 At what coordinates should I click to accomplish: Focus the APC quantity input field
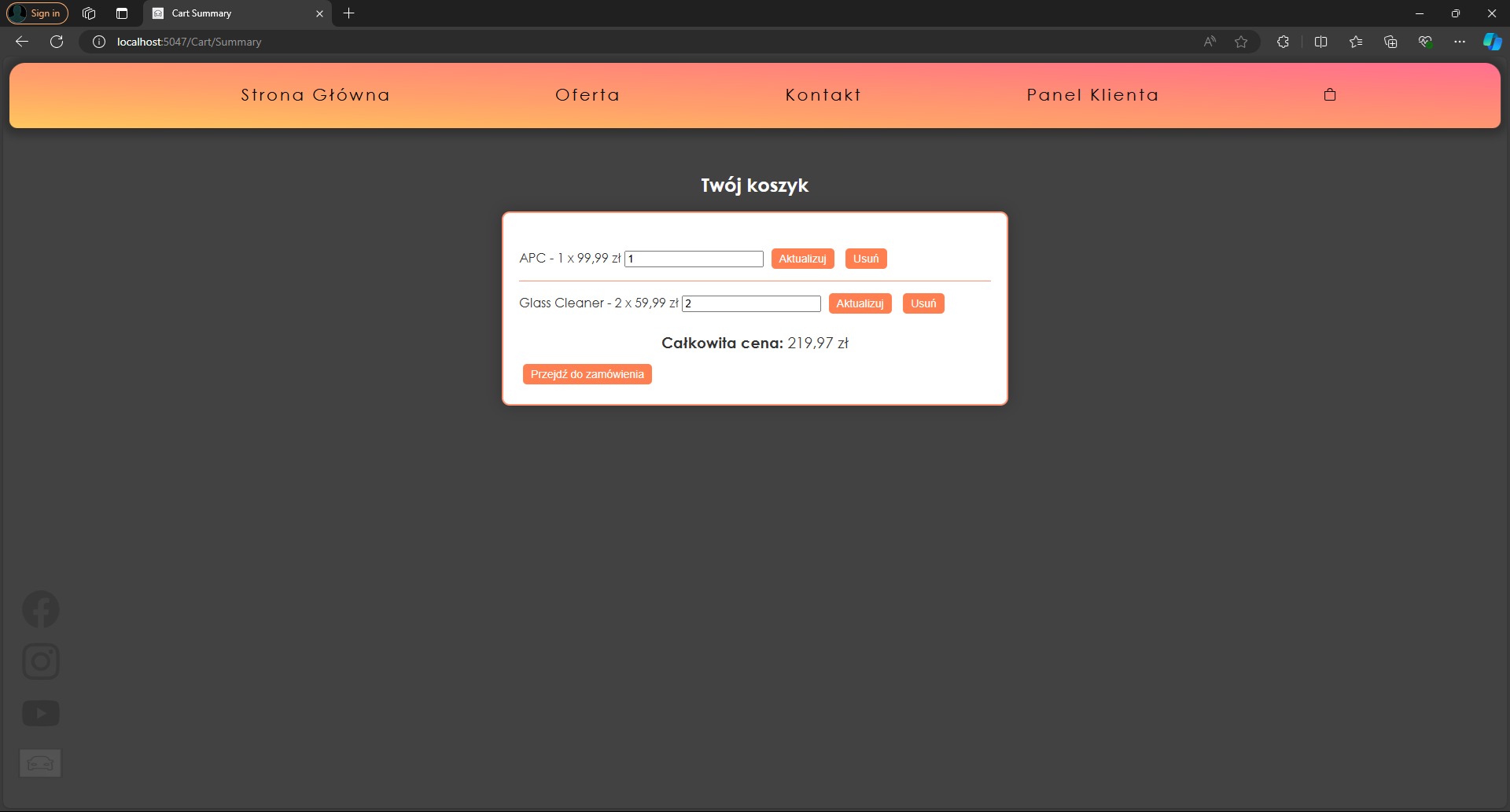coord(694,259)
